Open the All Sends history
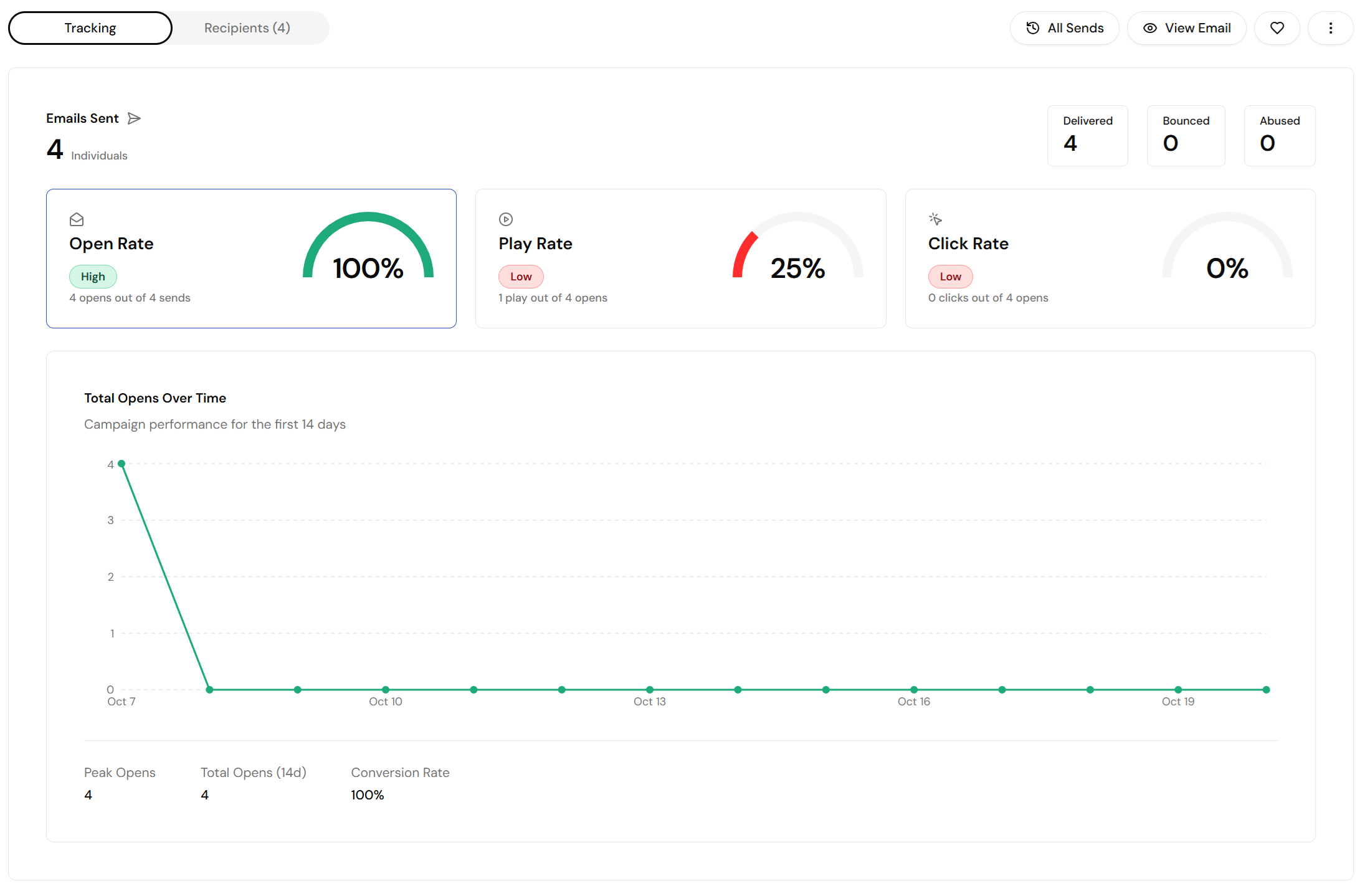The height and width of the screenshot is (896, 1365). (x=1064, y=28)
